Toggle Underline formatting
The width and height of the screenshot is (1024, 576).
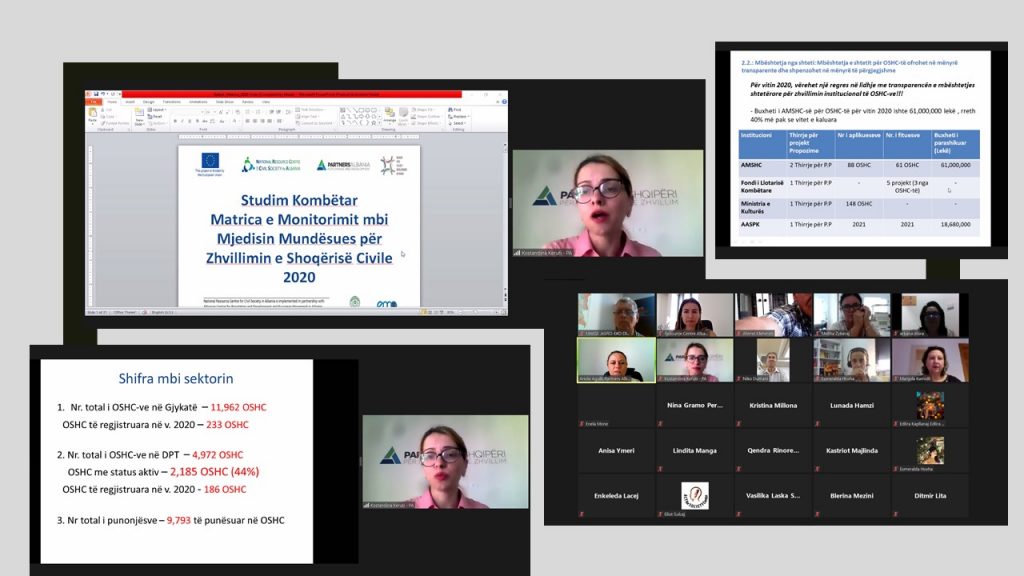(x=189, y=121)
